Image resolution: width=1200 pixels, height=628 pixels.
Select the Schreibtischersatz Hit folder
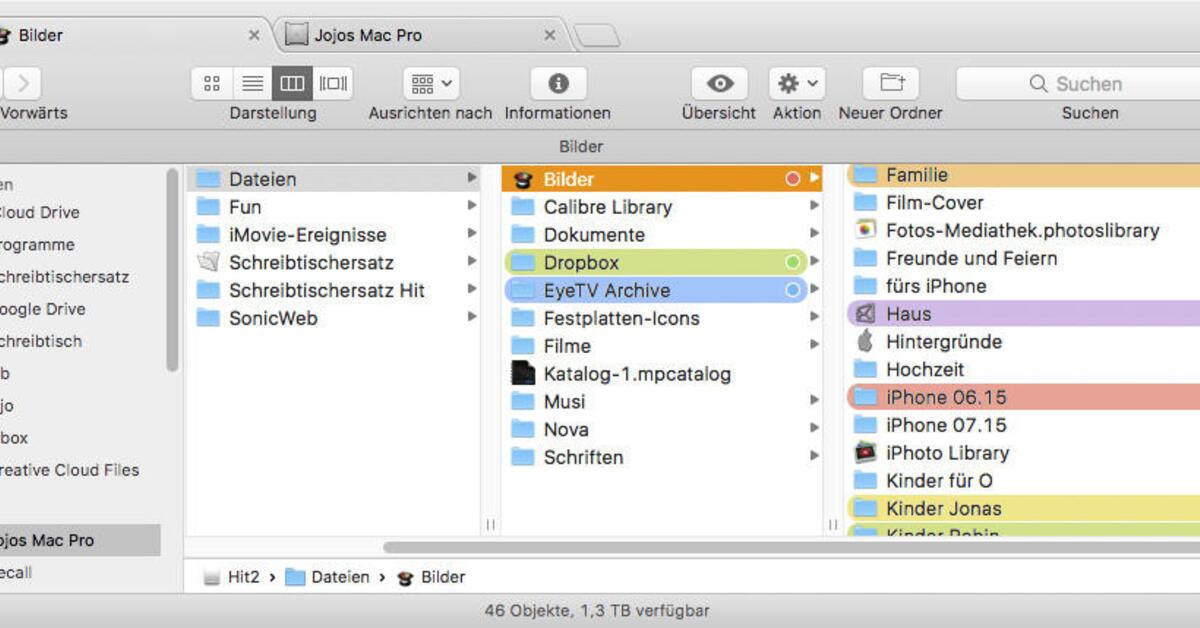pyautogui.click(x=336, y=291)
